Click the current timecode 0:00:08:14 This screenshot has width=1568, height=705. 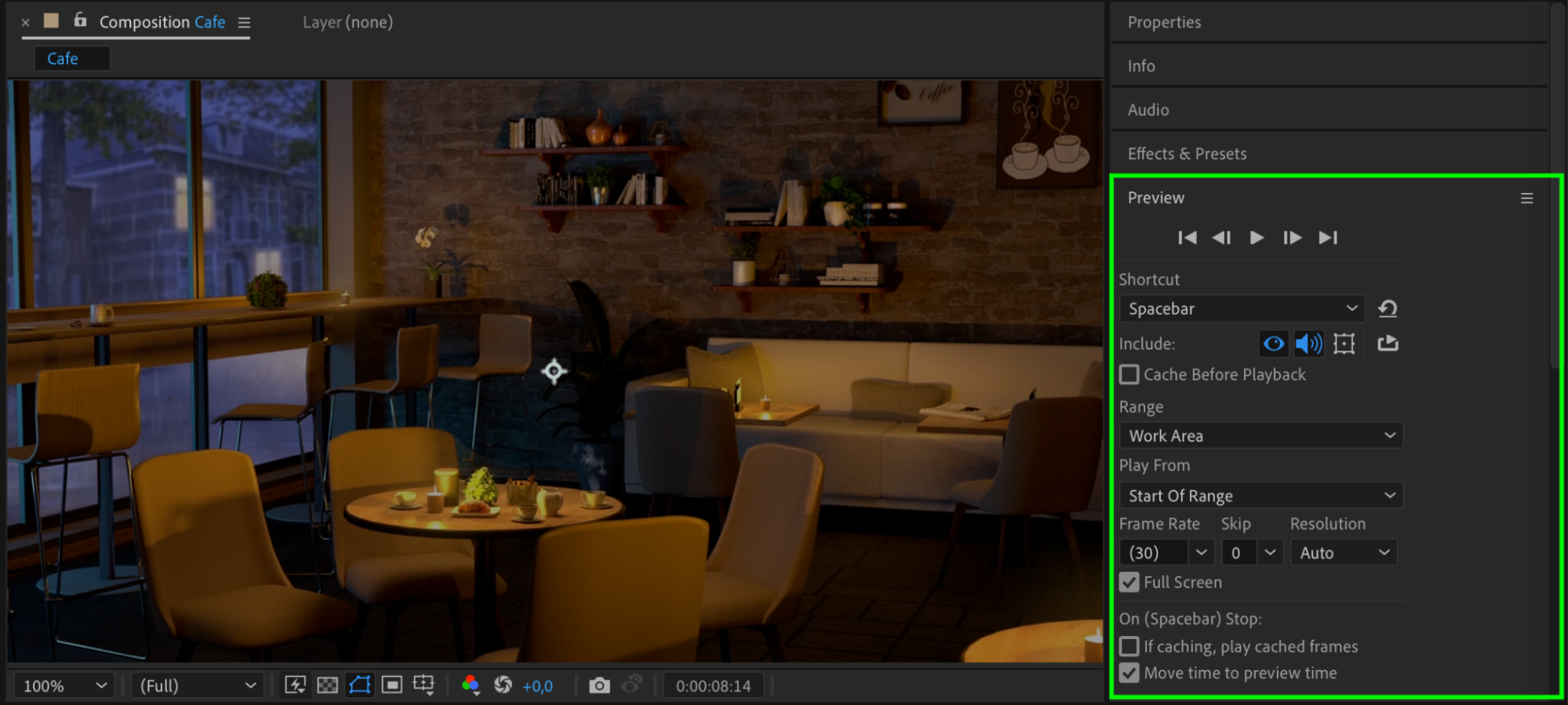(x=713, y=685)
